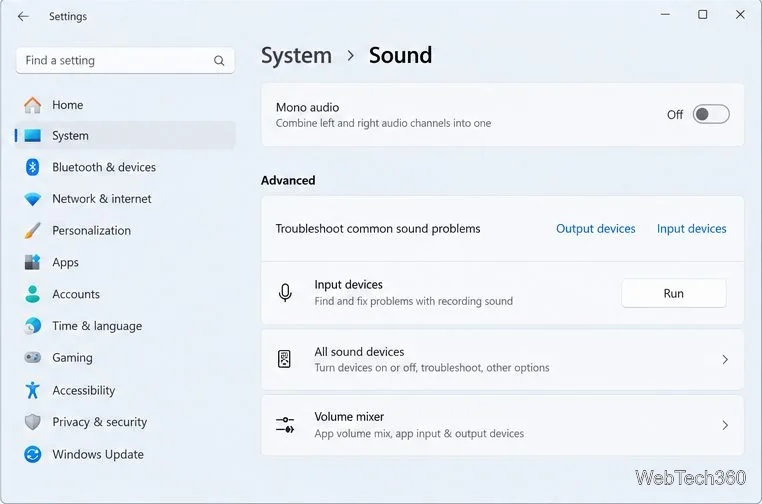This screenshot has width=762, height=504.
Task: Focus the Find a setting search box
Action: [x=125, y=61]
